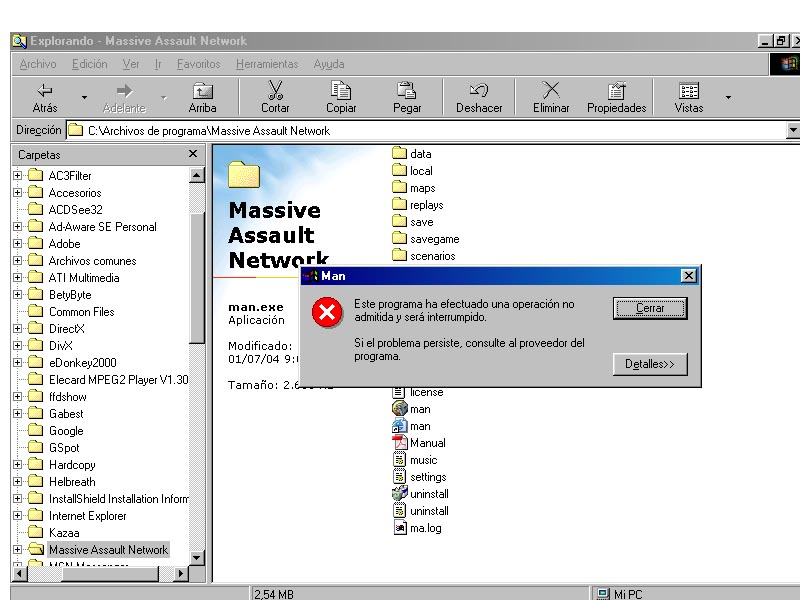
Task: Click the address field showing Massive Assault Network path
Action: (x=426, y=131)
